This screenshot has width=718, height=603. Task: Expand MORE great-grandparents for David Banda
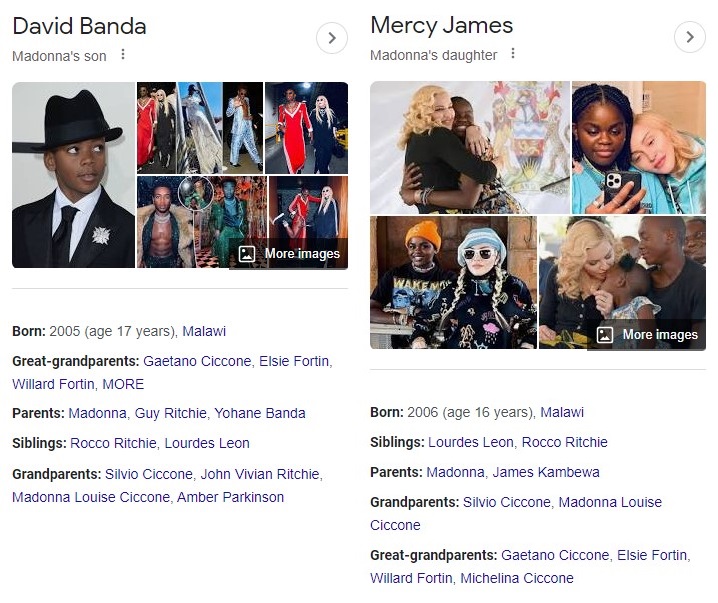coord(123,384)
